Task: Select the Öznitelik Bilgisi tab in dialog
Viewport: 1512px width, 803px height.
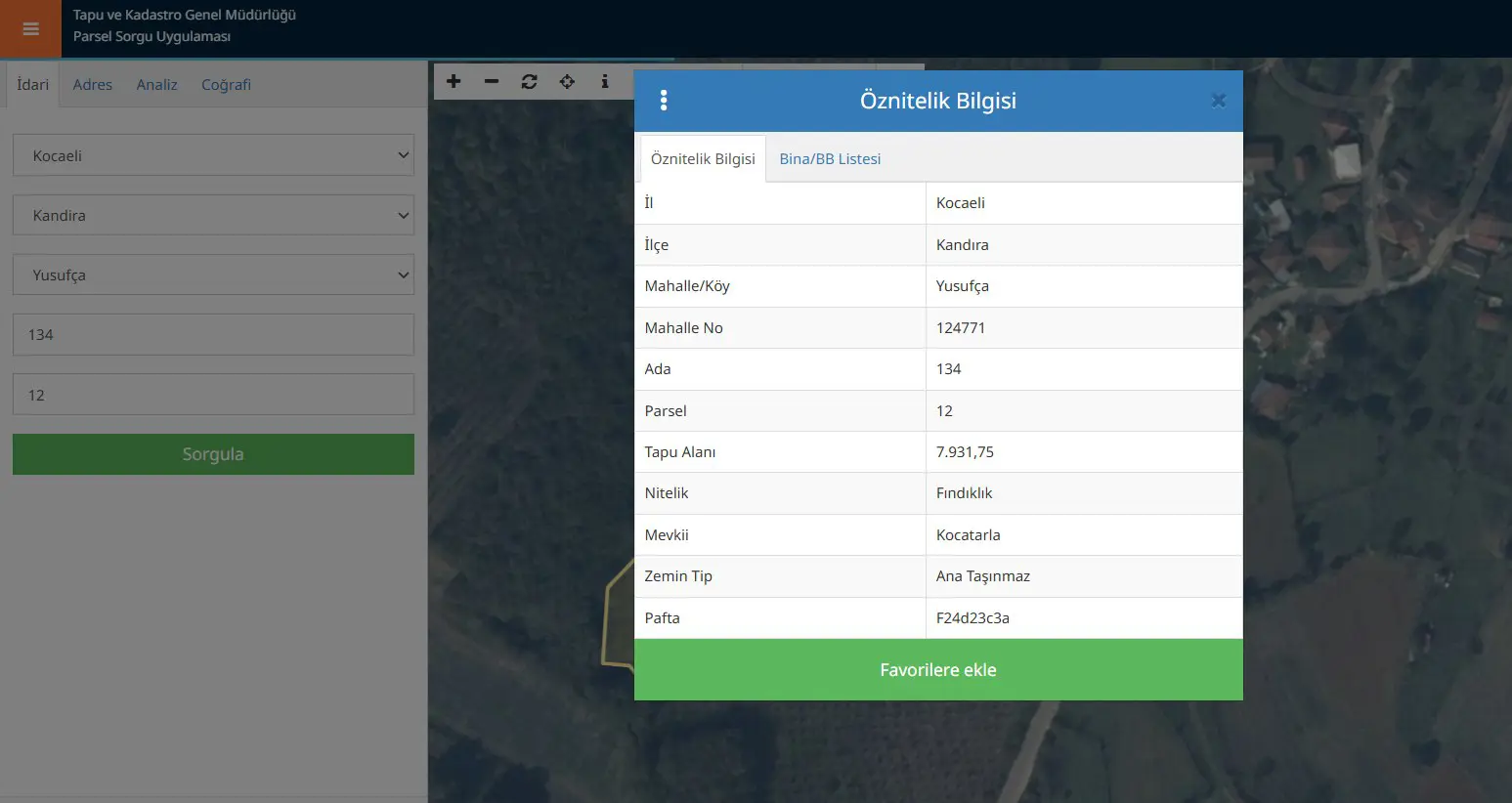Action: [x=703, y=159]
